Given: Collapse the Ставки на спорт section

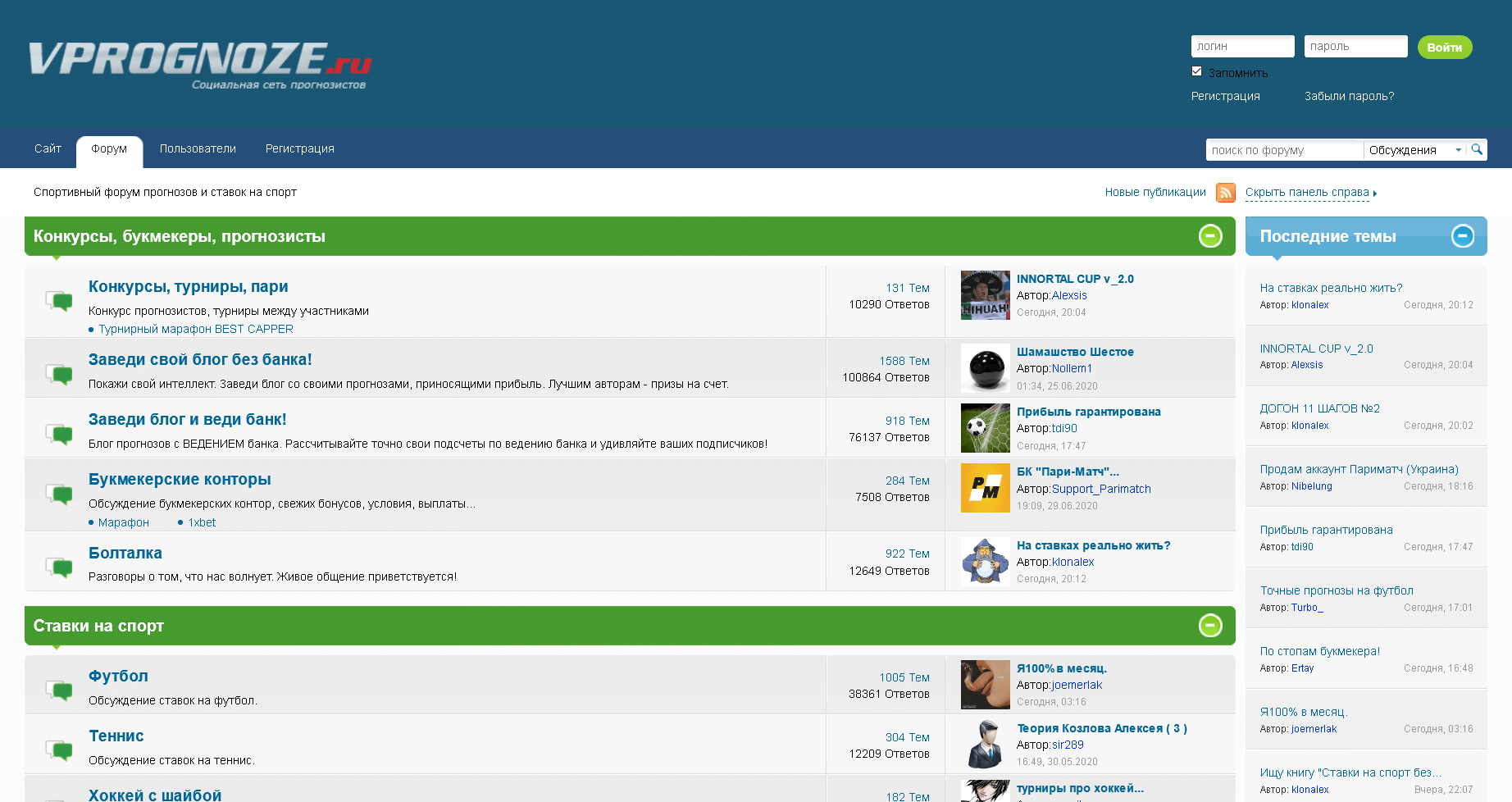Looking at the screenshot, I should tap(1210, 626).
